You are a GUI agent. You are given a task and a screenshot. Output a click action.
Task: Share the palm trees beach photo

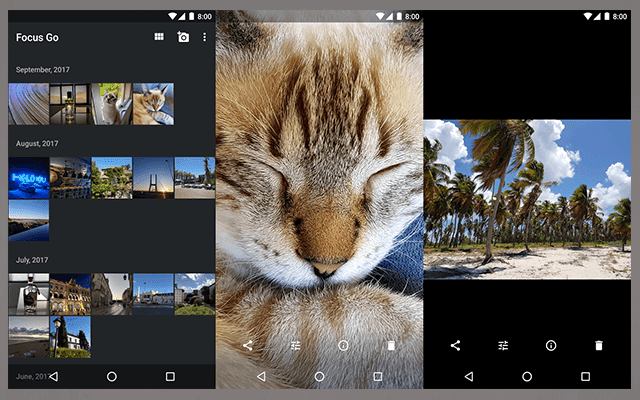tap(455, 345)
